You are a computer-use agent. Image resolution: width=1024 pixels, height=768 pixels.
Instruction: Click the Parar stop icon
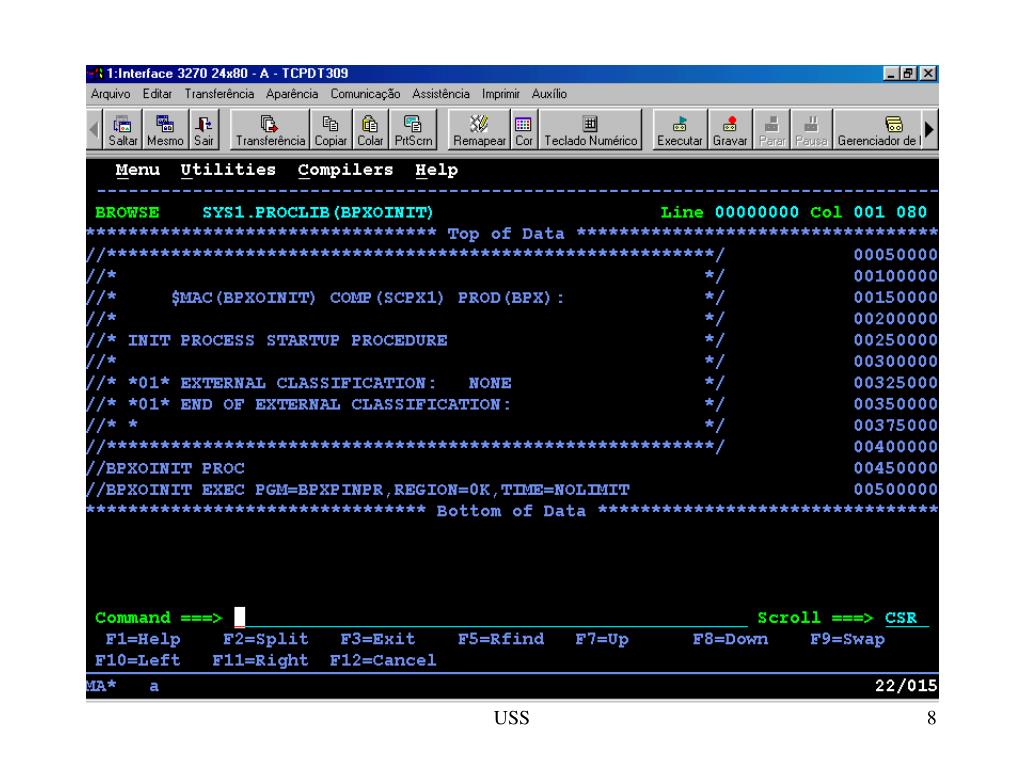click(772, 130)
